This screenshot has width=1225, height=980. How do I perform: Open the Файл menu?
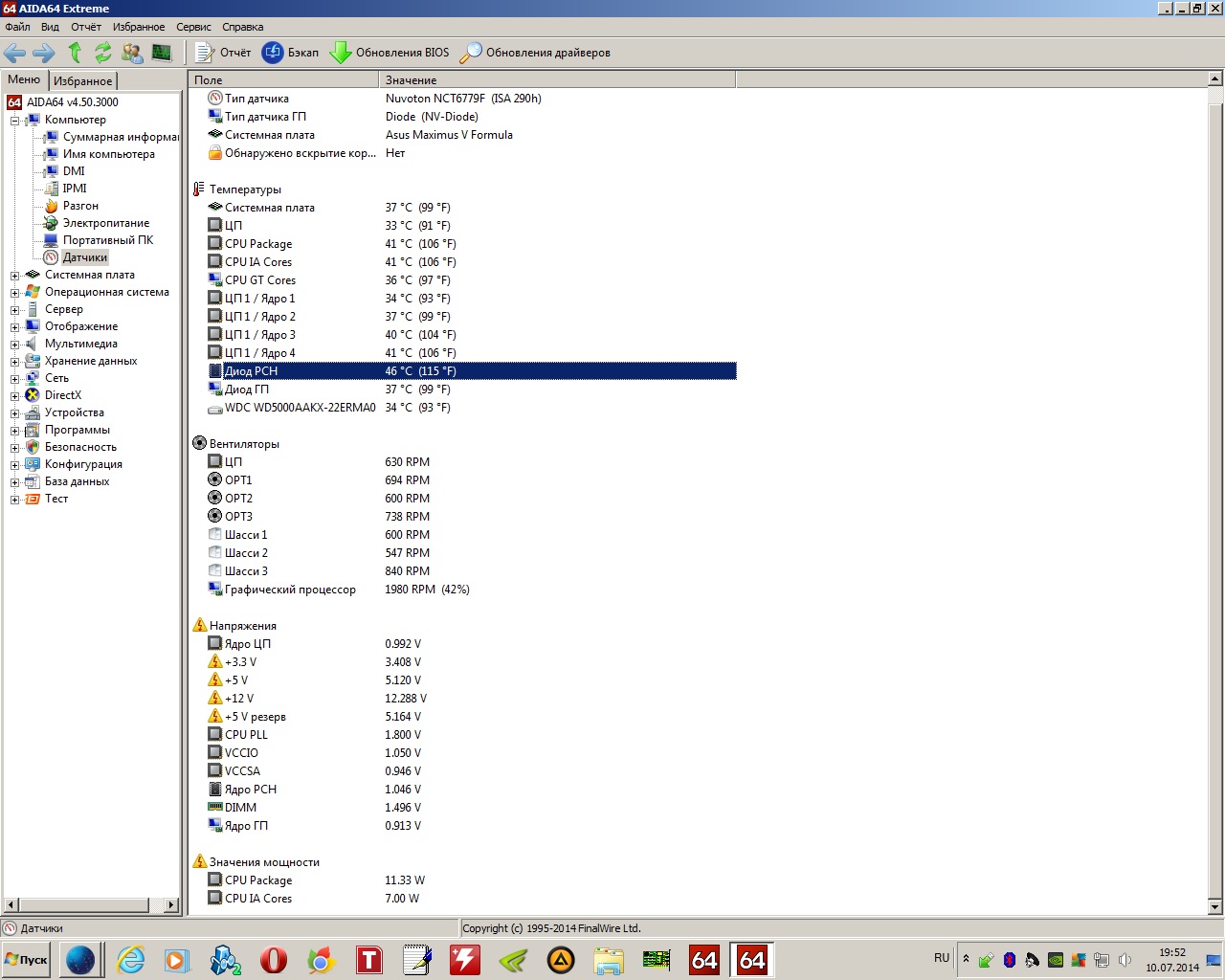coord(17,27)
